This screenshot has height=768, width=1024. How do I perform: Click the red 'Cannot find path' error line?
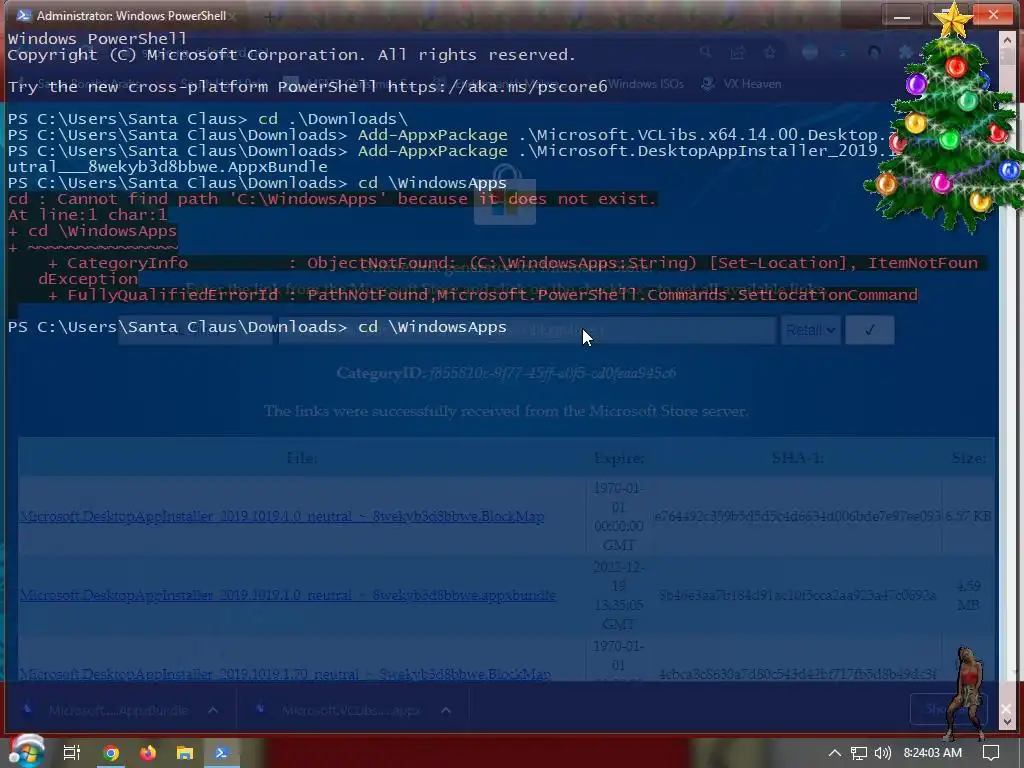click(x=332, y=199)
